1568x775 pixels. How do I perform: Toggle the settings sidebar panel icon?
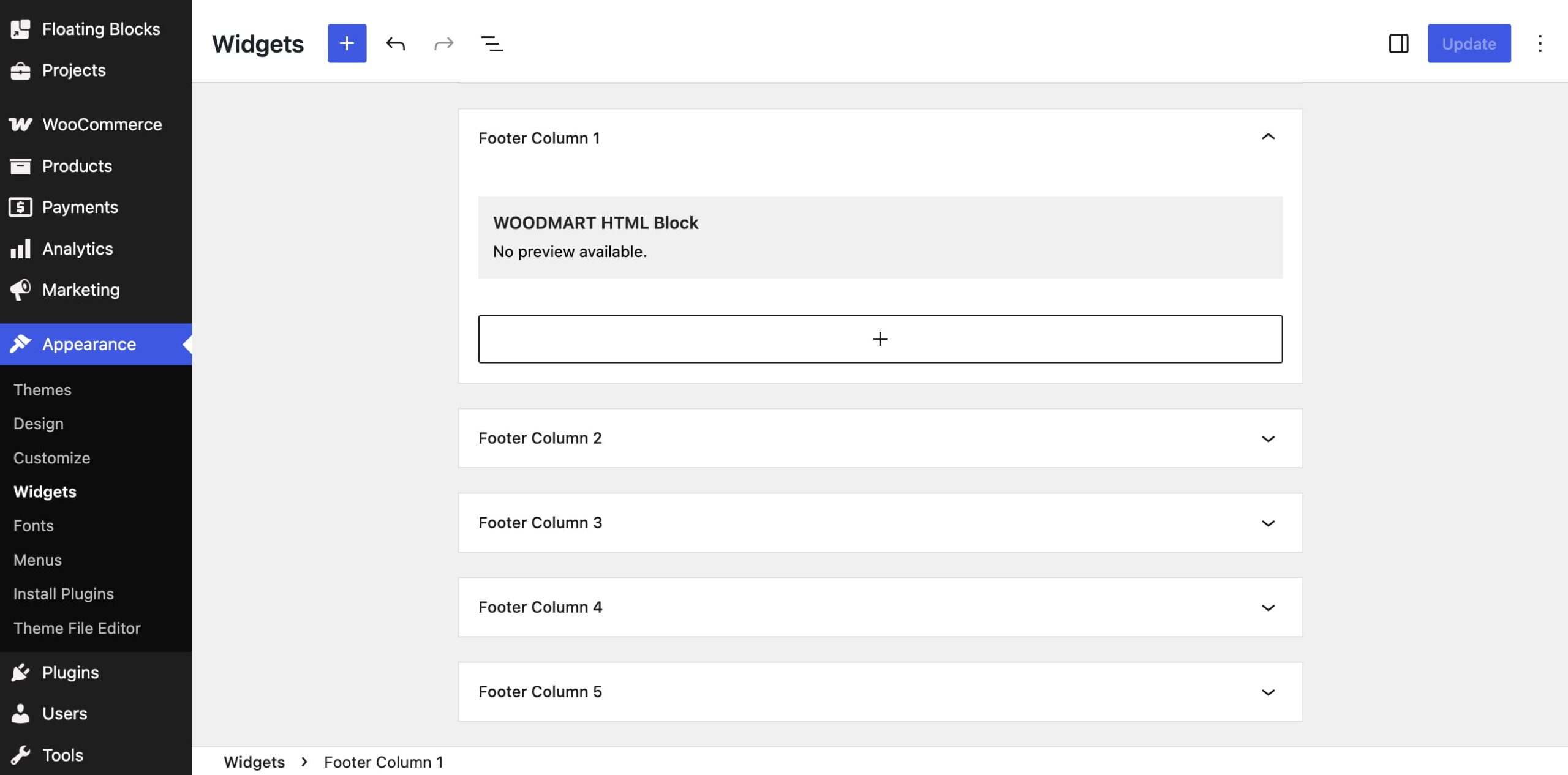tap(1398, 43)
